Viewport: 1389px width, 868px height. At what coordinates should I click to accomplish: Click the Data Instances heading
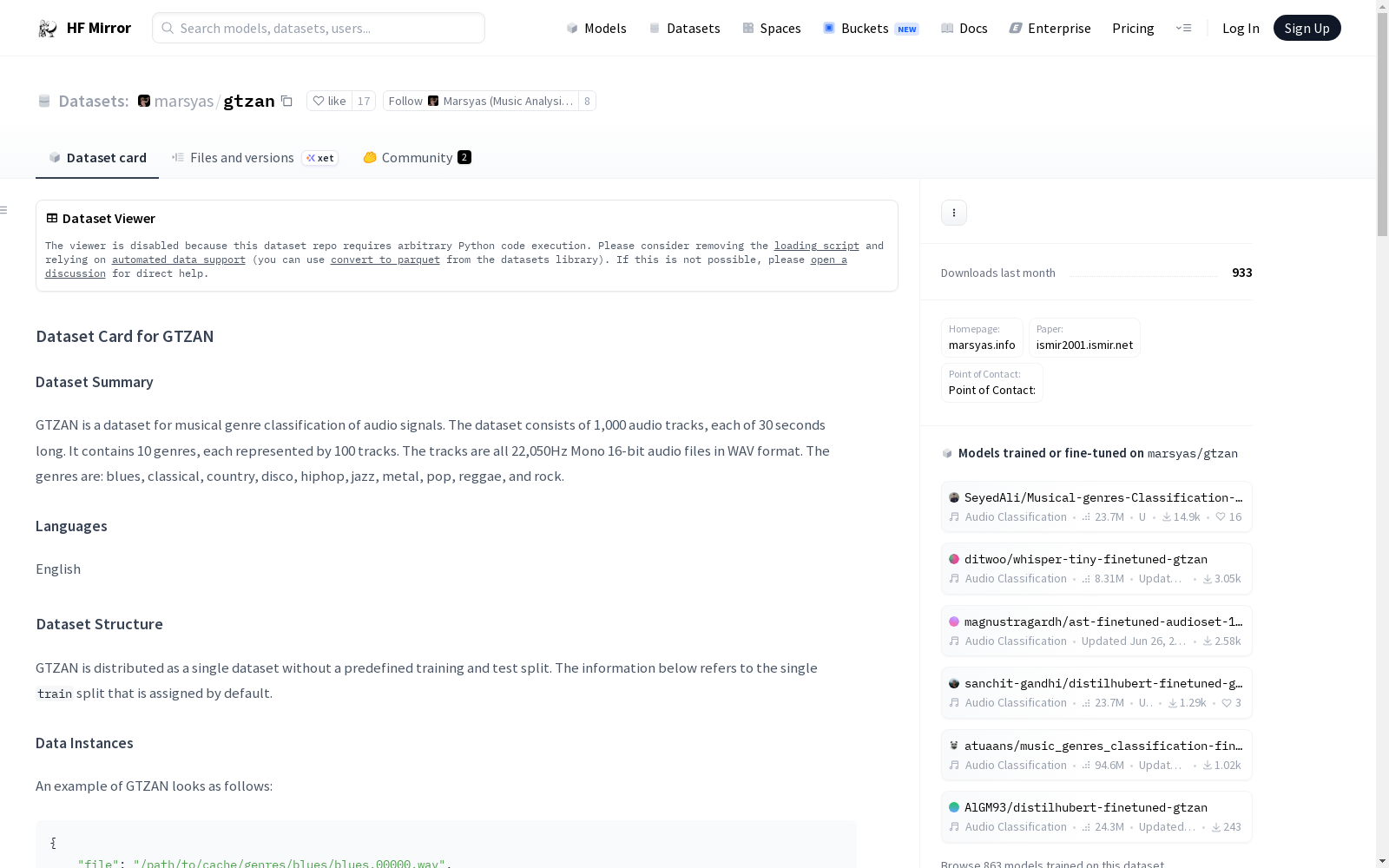(84, 743)
